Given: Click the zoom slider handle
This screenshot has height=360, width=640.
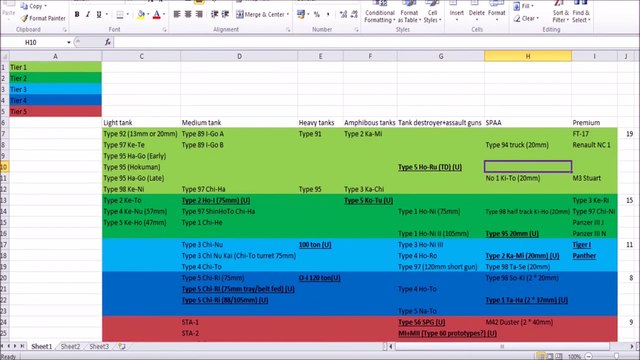Looking at the screenshot, I should (x=616, y=356).
